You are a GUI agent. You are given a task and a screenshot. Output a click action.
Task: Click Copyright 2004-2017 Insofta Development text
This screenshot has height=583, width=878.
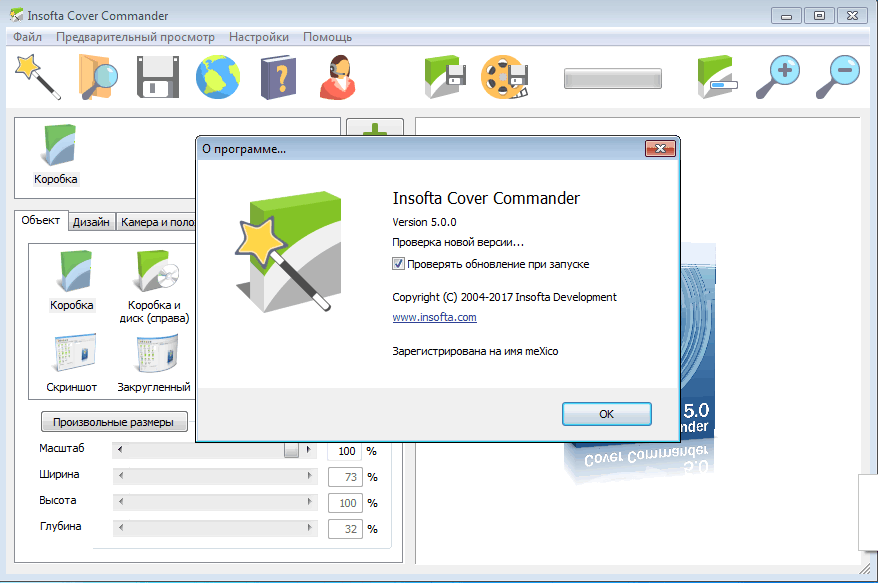[x=505, y=297]
